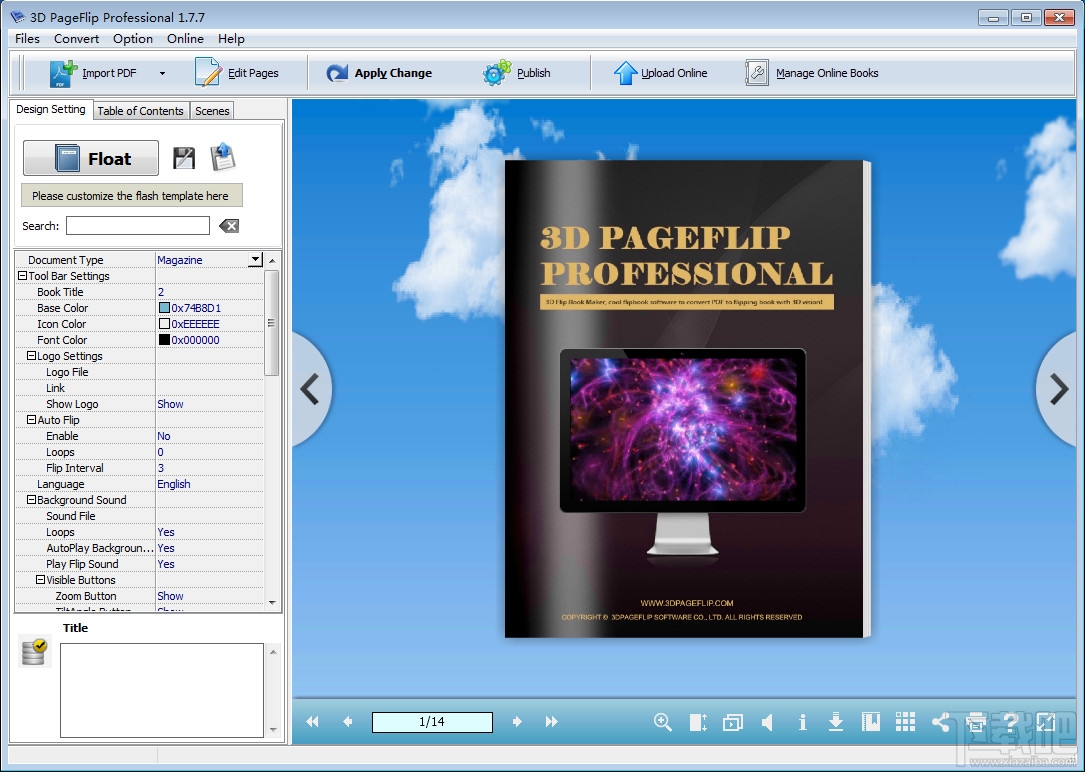Image resolution: width=1085 pixels, height=772 pixels.
Task: Click the database checkmark icon beside Title
Action: coord(34,652)
